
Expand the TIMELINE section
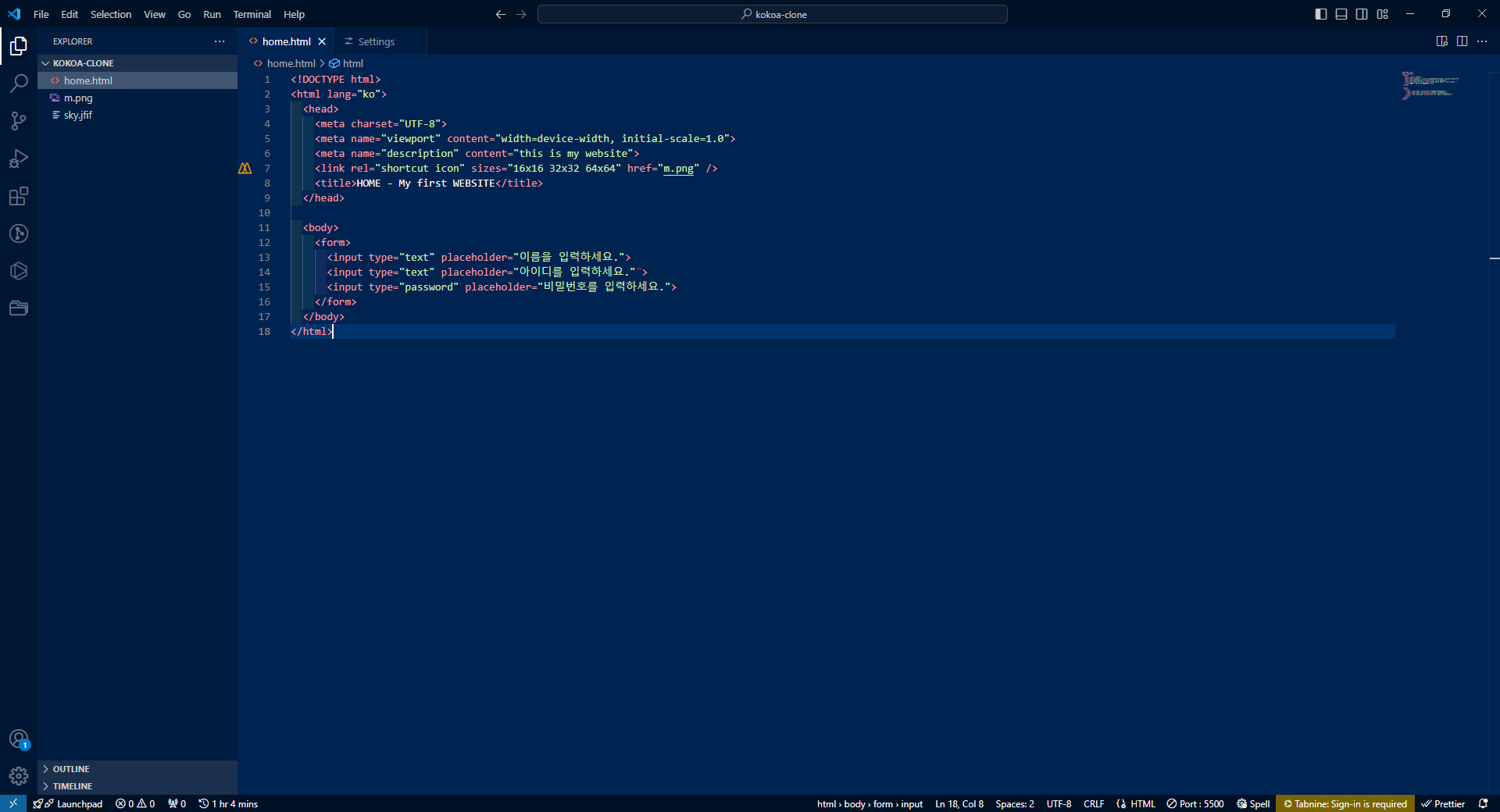(137, 786)
